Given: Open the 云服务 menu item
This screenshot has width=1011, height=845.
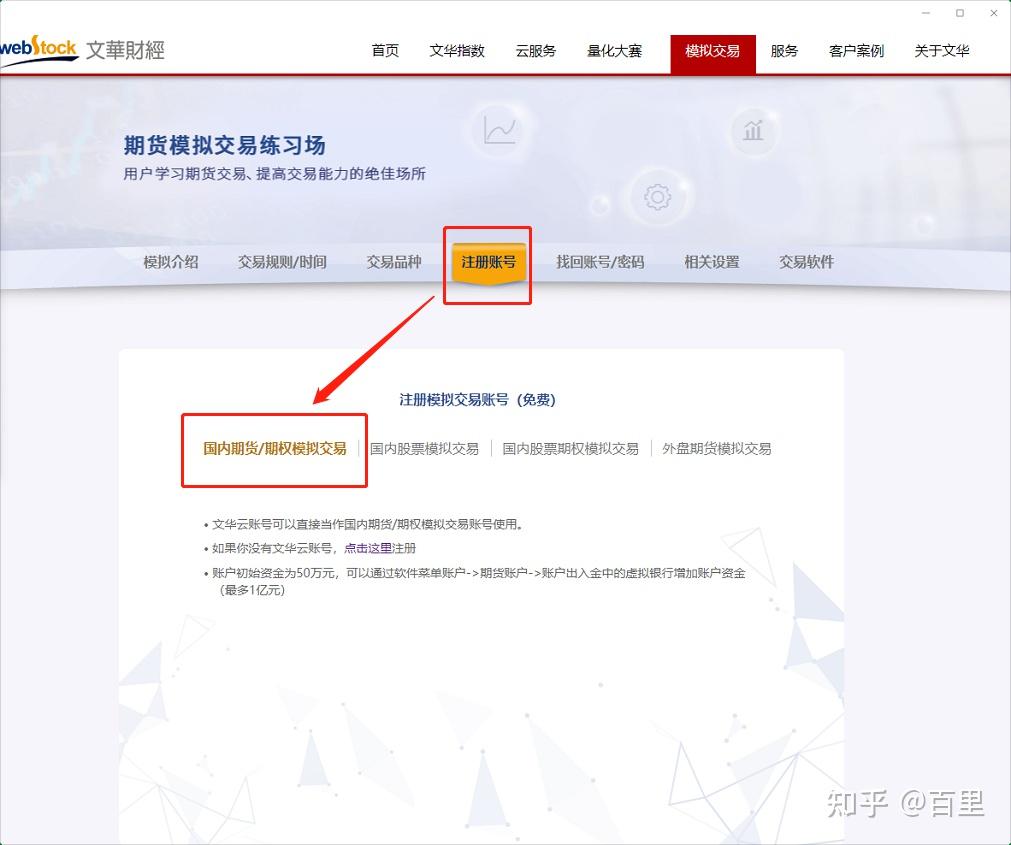Looking at the screenshot, I should click(x=535, y=50).
